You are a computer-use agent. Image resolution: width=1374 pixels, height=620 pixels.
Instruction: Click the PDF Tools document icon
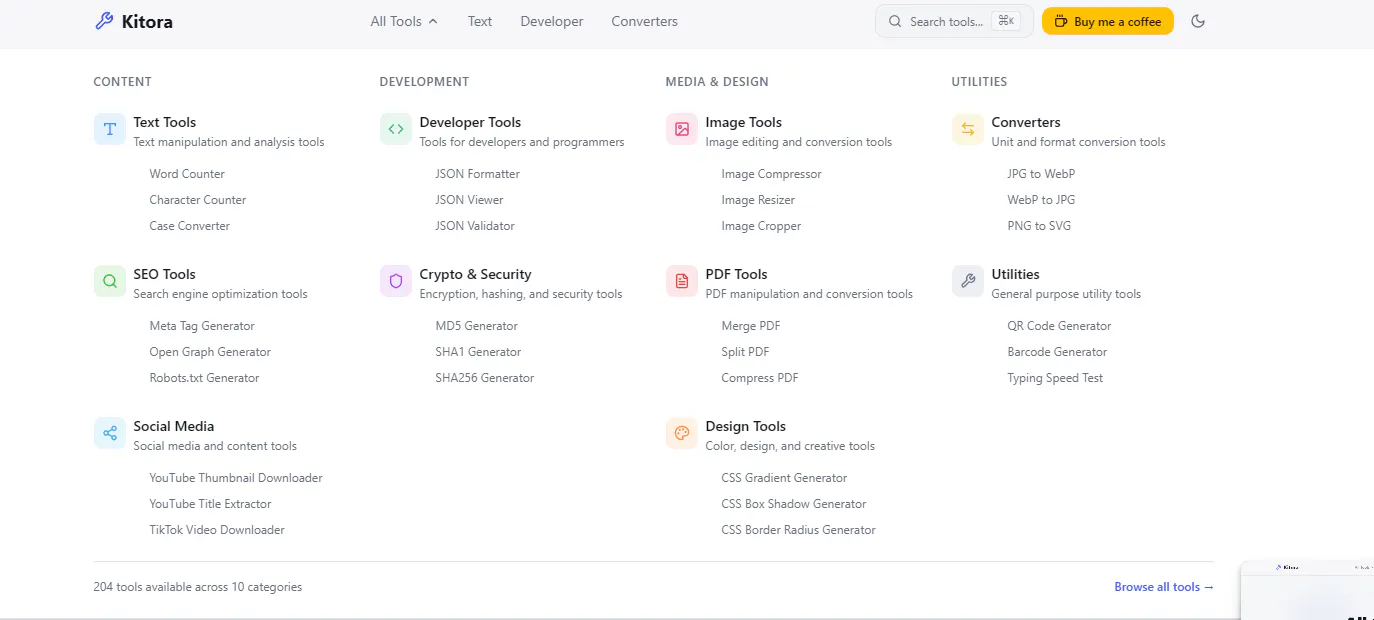(x=682, y=281)
